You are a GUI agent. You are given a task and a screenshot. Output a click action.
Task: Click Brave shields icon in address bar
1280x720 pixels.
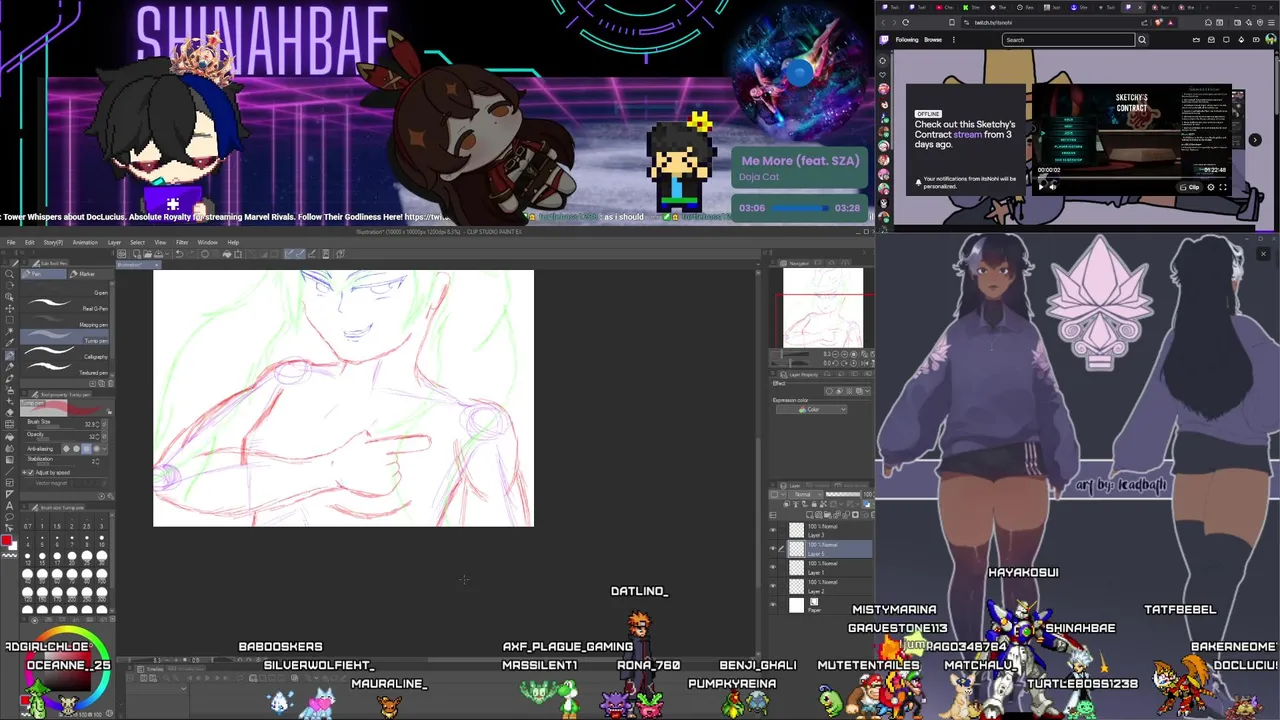pos(1158,22)
